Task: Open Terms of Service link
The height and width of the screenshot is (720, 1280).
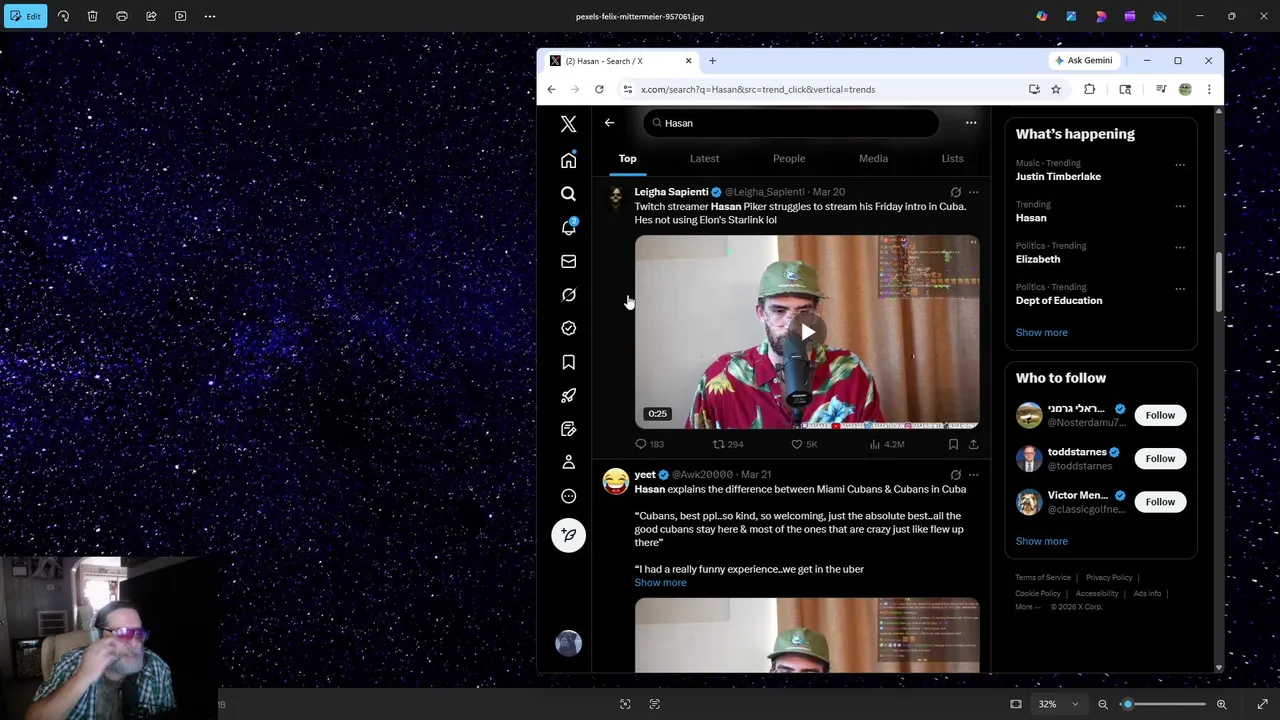Action: click(x=1043, y=577)
